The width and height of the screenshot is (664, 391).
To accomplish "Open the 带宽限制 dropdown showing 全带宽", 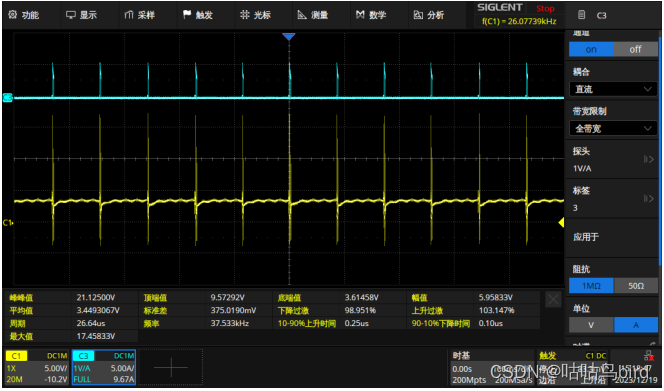I will coord(613,128).
